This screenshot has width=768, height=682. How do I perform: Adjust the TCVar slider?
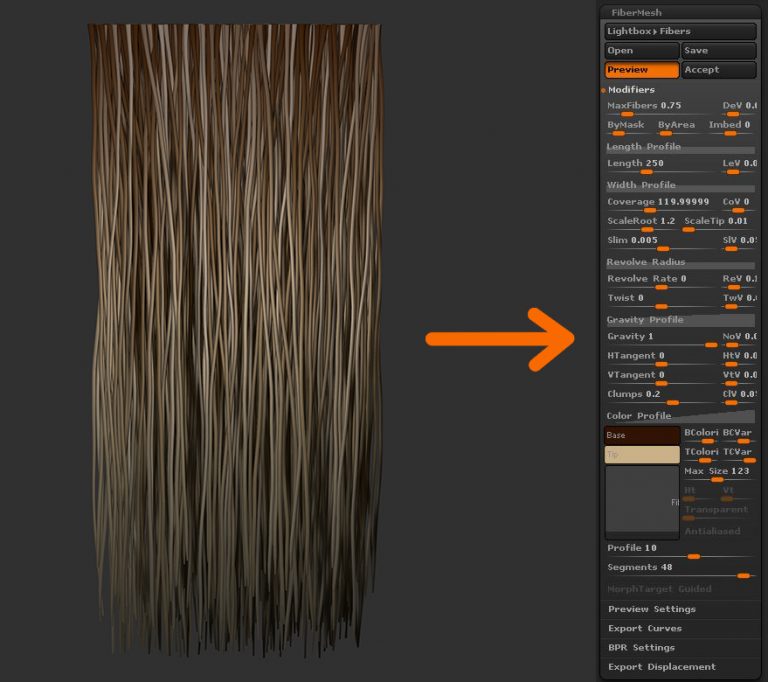click(738, 455)
